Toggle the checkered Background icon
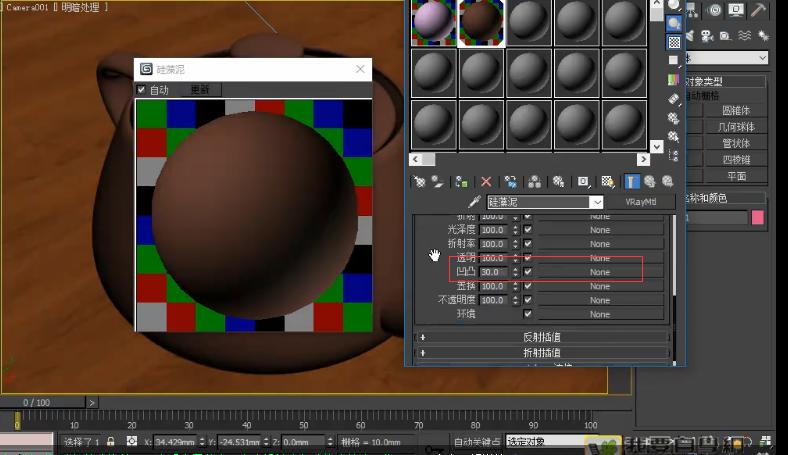 click(674, 43)
